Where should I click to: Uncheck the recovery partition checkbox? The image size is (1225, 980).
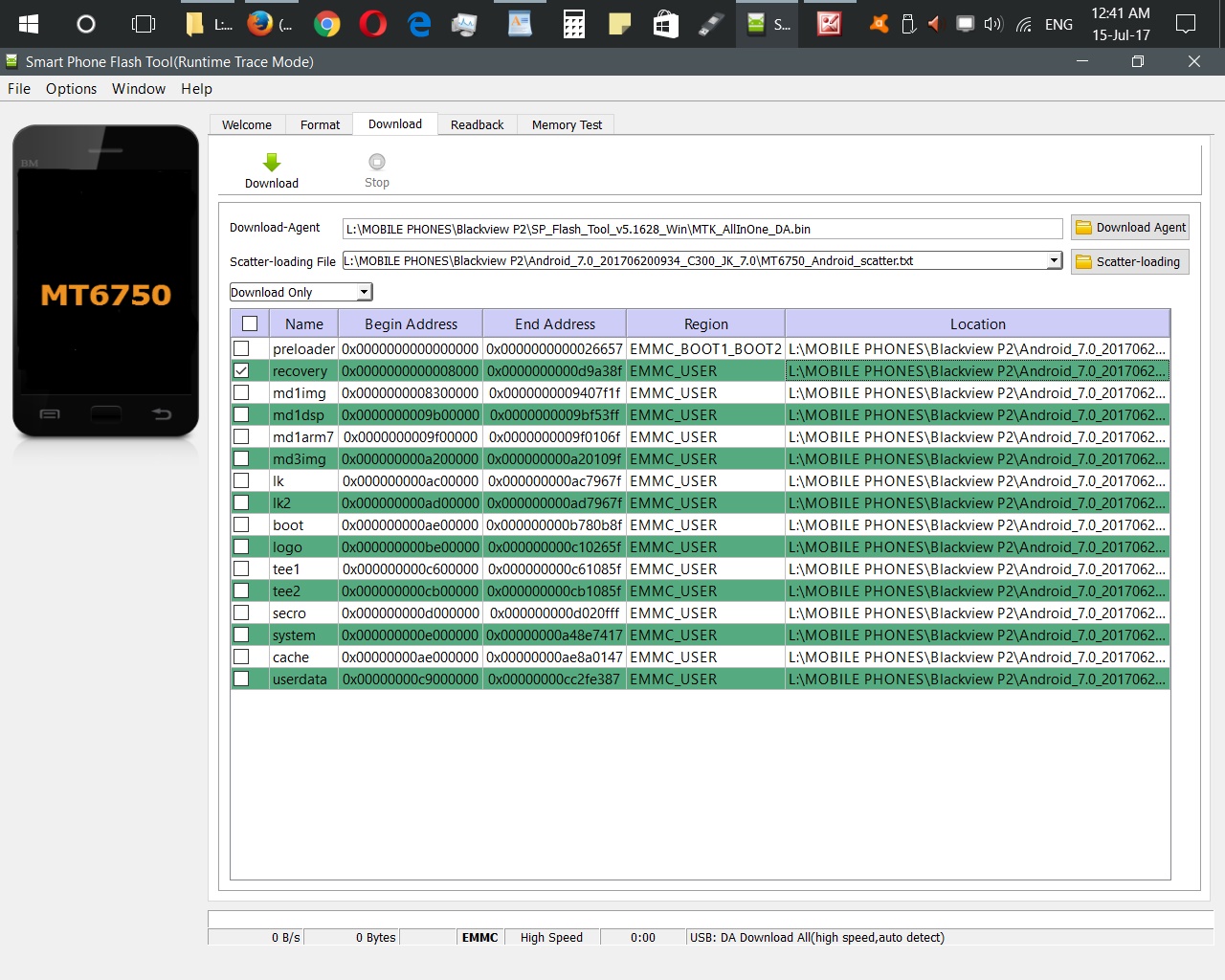[241, 370]
